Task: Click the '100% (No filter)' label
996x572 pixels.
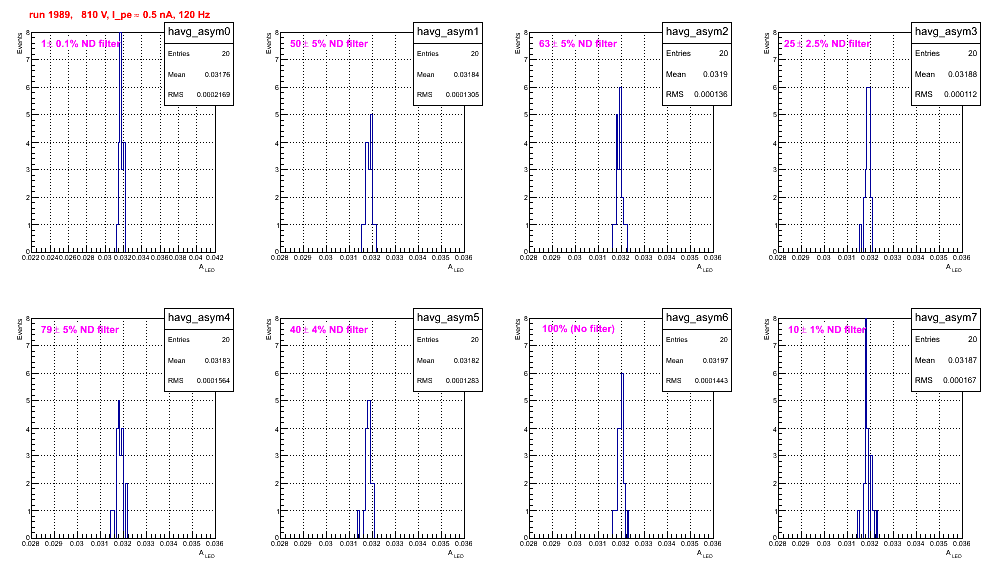Action: 578,329
